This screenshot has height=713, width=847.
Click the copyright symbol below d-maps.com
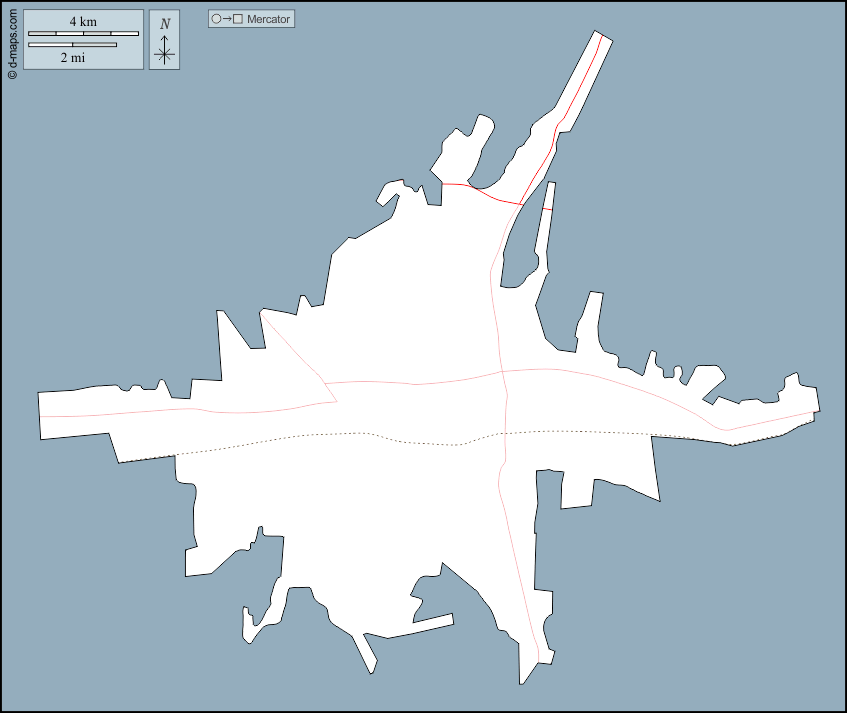click(x=12, y=73)
